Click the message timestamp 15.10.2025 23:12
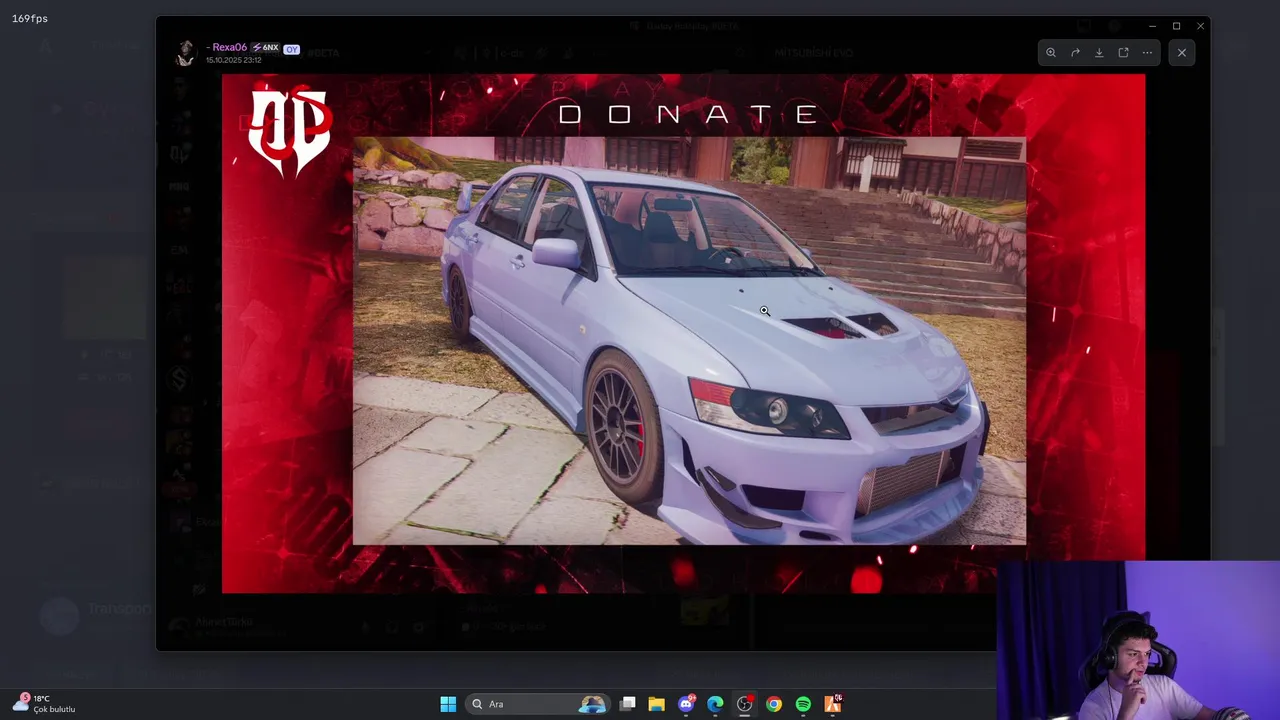 pos(234,60)
